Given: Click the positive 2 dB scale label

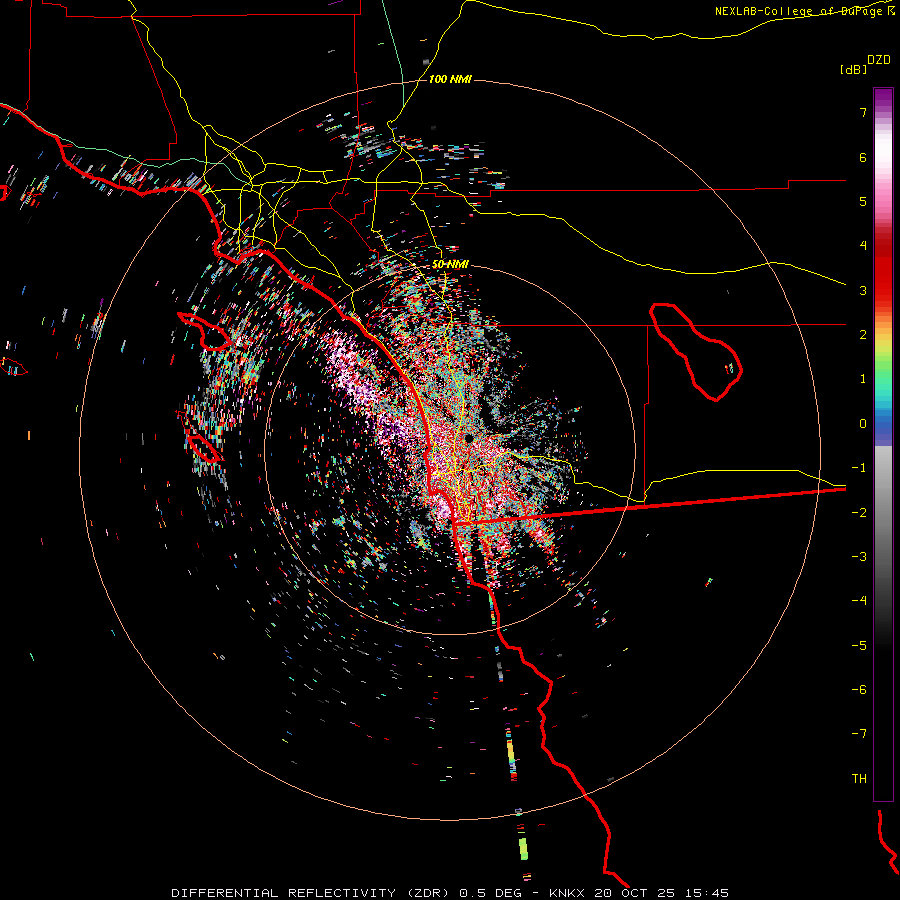Looking at the screenshot, I should tap(863, 335).
